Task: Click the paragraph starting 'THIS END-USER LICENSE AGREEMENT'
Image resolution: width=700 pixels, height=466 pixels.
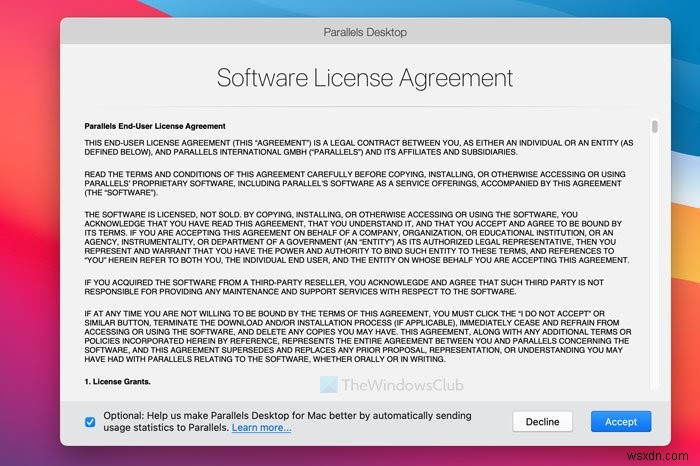Action: coord(359,147)
